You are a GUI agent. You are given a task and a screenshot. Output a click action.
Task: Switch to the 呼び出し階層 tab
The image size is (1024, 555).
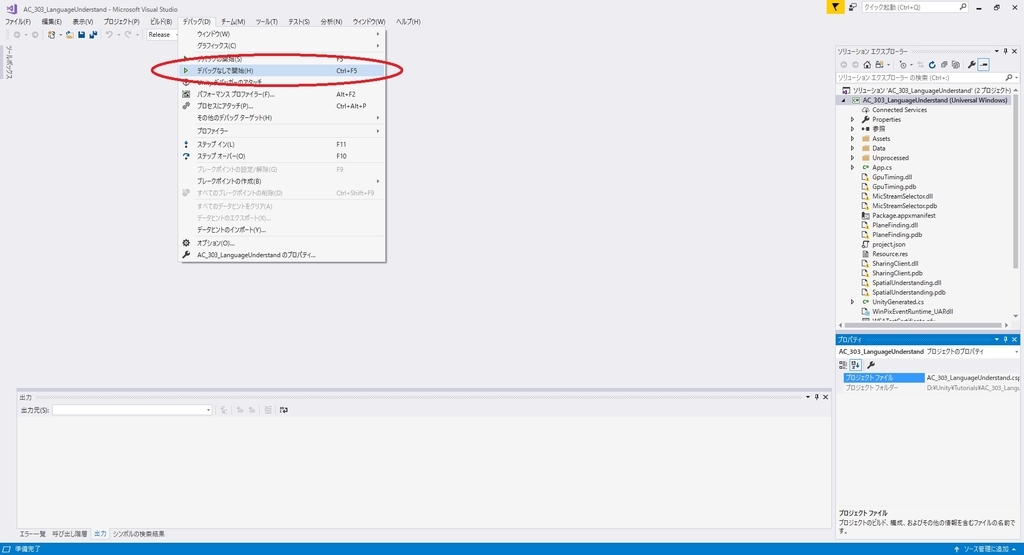[x=70, y=534]
